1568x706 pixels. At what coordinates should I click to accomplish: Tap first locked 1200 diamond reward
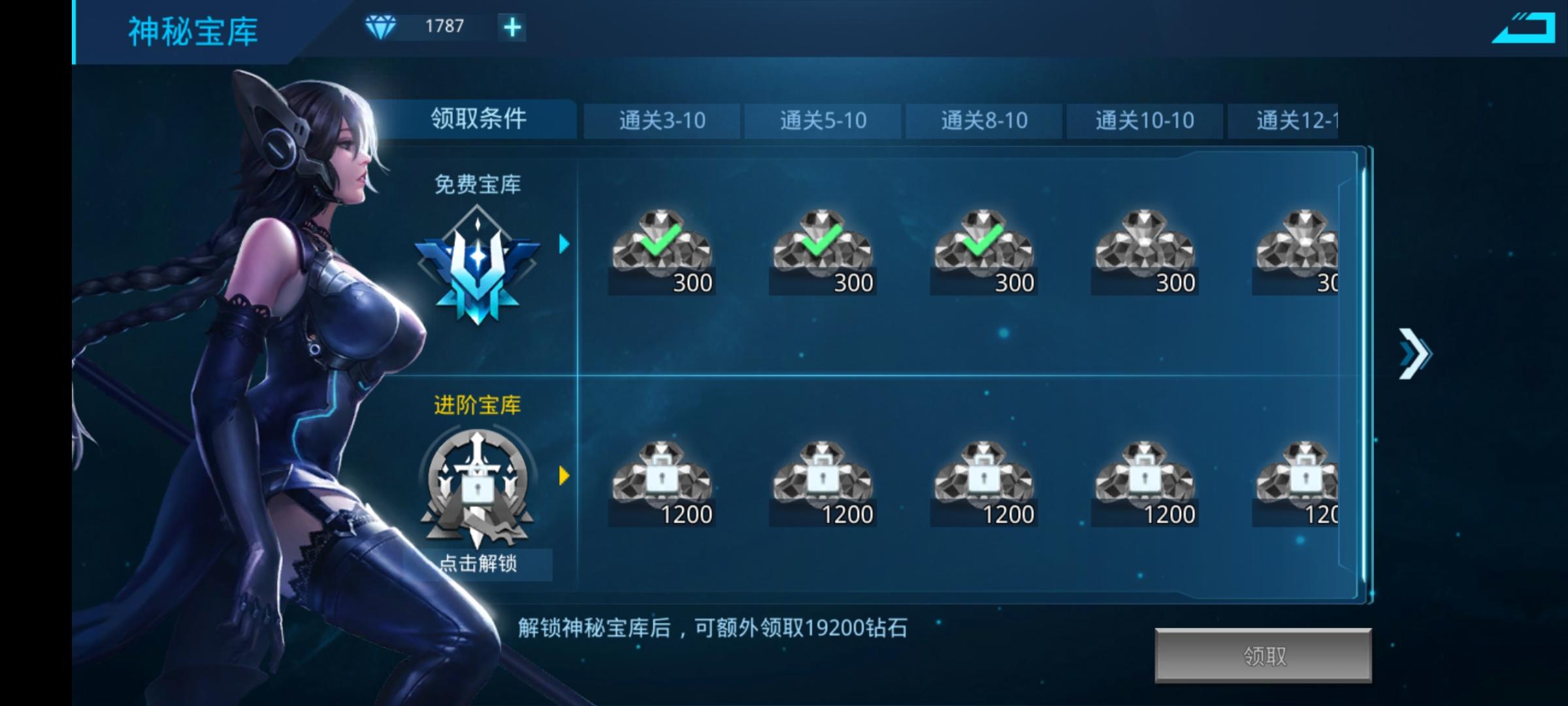coord(662,484)
